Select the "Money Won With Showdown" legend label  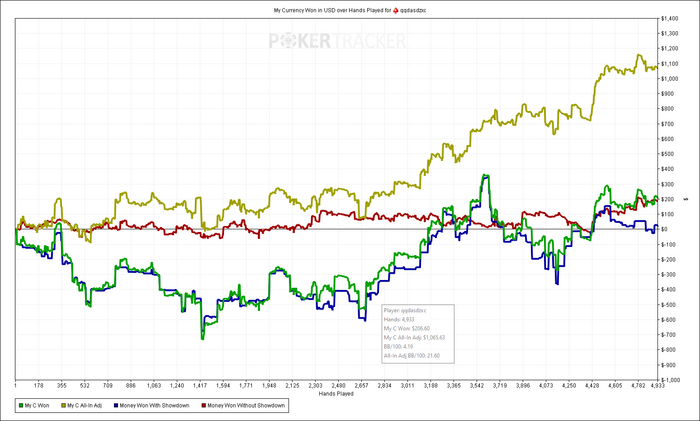154,406
